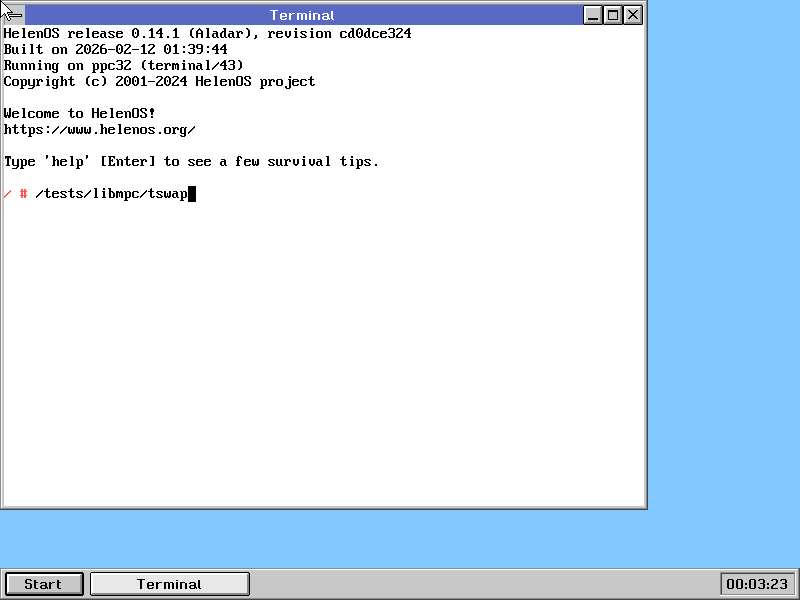Close the Terminal window
This screenshot has width=800, height=600.
click(x=633, y=15)
